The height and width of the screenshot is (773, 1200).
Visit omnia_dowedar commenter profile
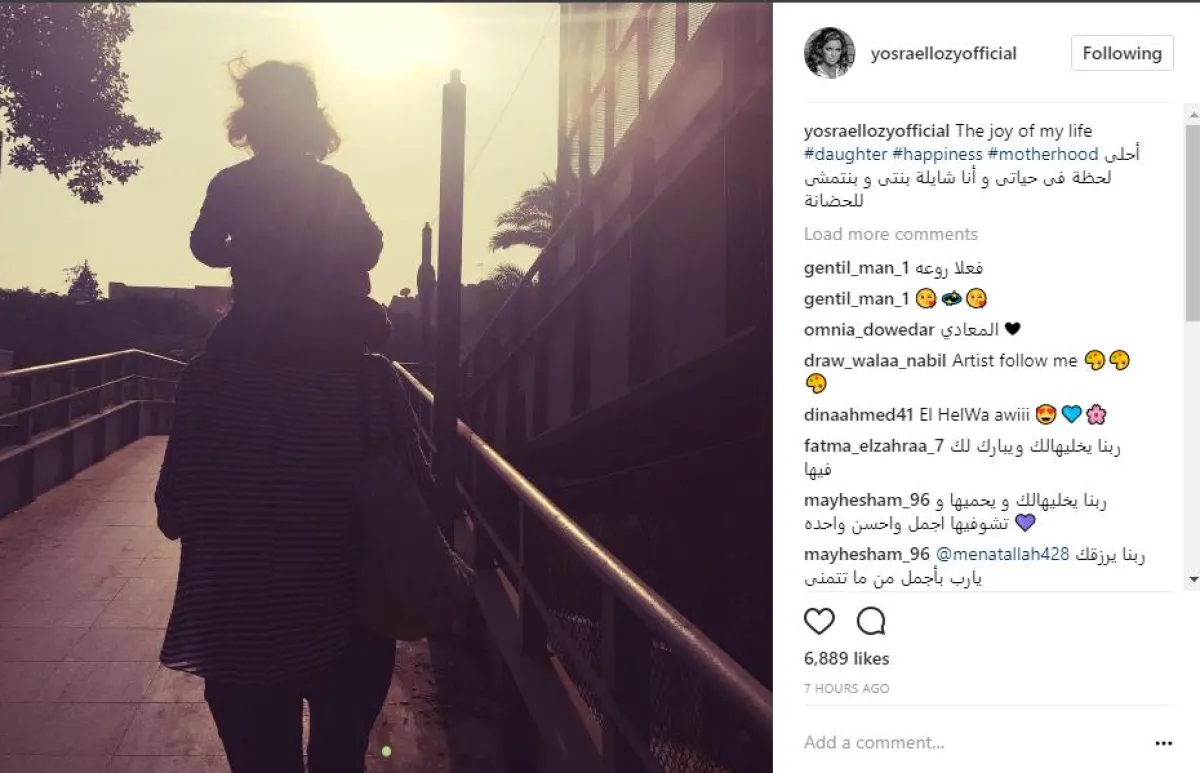point(870,329)
